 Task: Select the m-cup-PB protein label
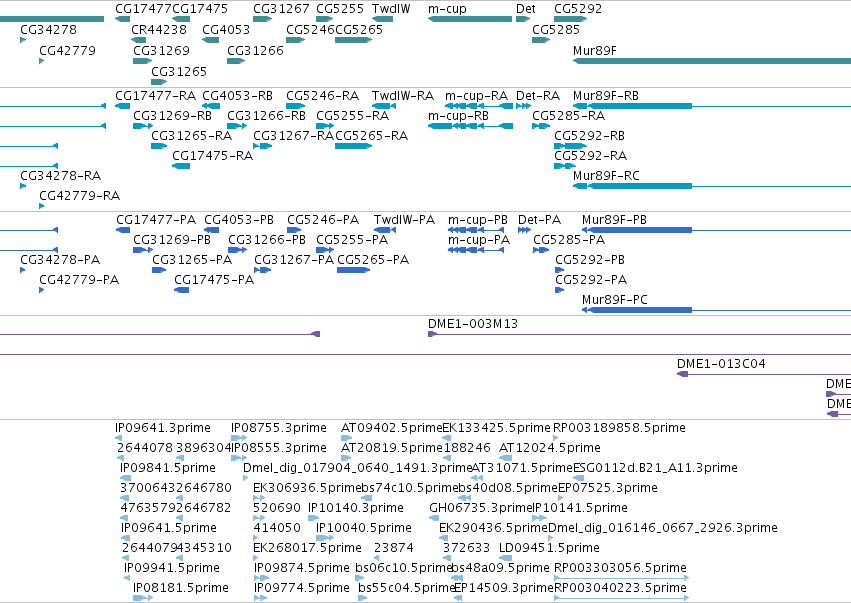(478, 220)
